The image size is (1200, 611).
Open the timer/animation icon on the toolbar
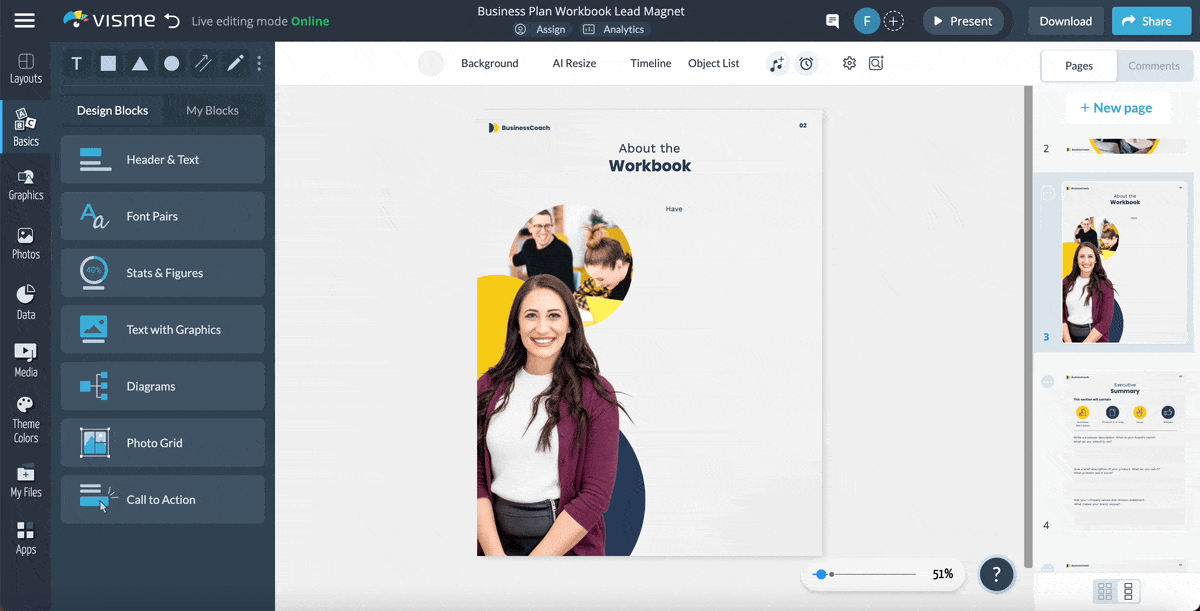pyautogui.click(x=807, y=63)
